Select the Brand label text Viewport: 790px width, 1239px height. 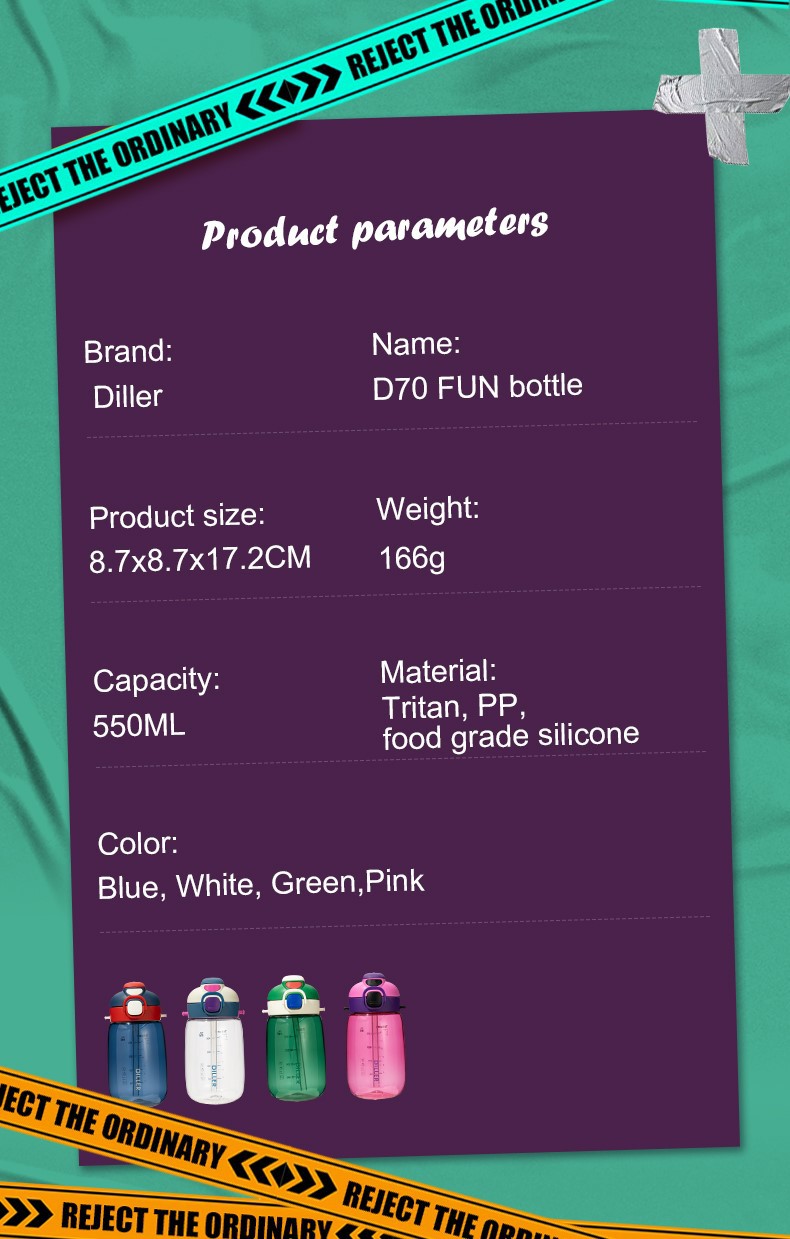(x=128, y=352)
